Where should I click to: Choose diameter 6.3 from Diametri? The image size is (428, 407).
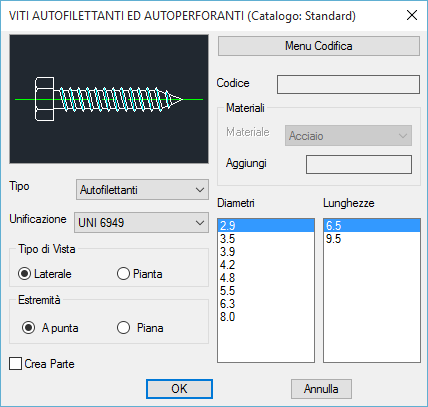click(x=266, y=304)
